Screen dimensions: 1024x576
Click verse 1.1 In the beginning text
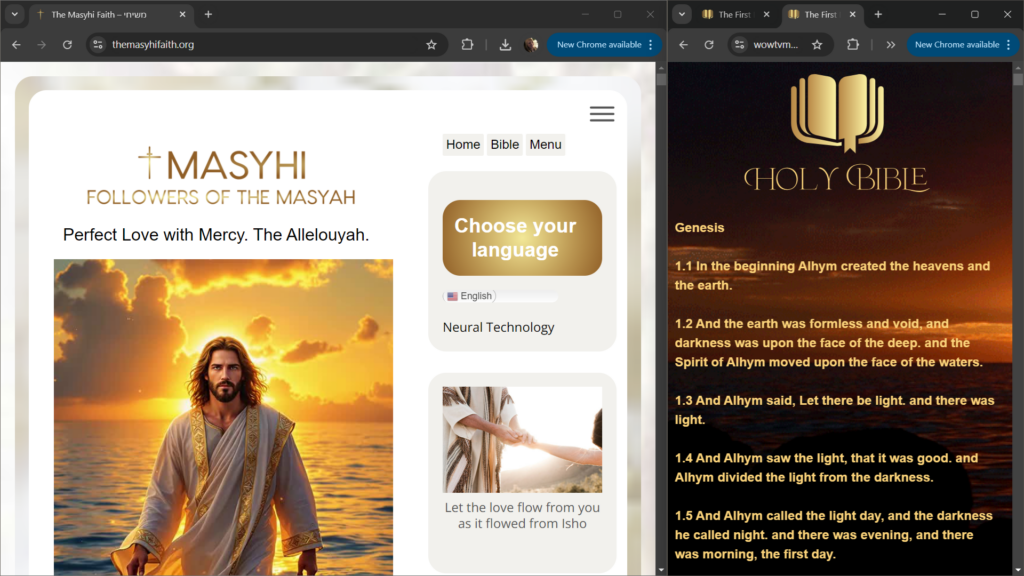pos(832,276)
